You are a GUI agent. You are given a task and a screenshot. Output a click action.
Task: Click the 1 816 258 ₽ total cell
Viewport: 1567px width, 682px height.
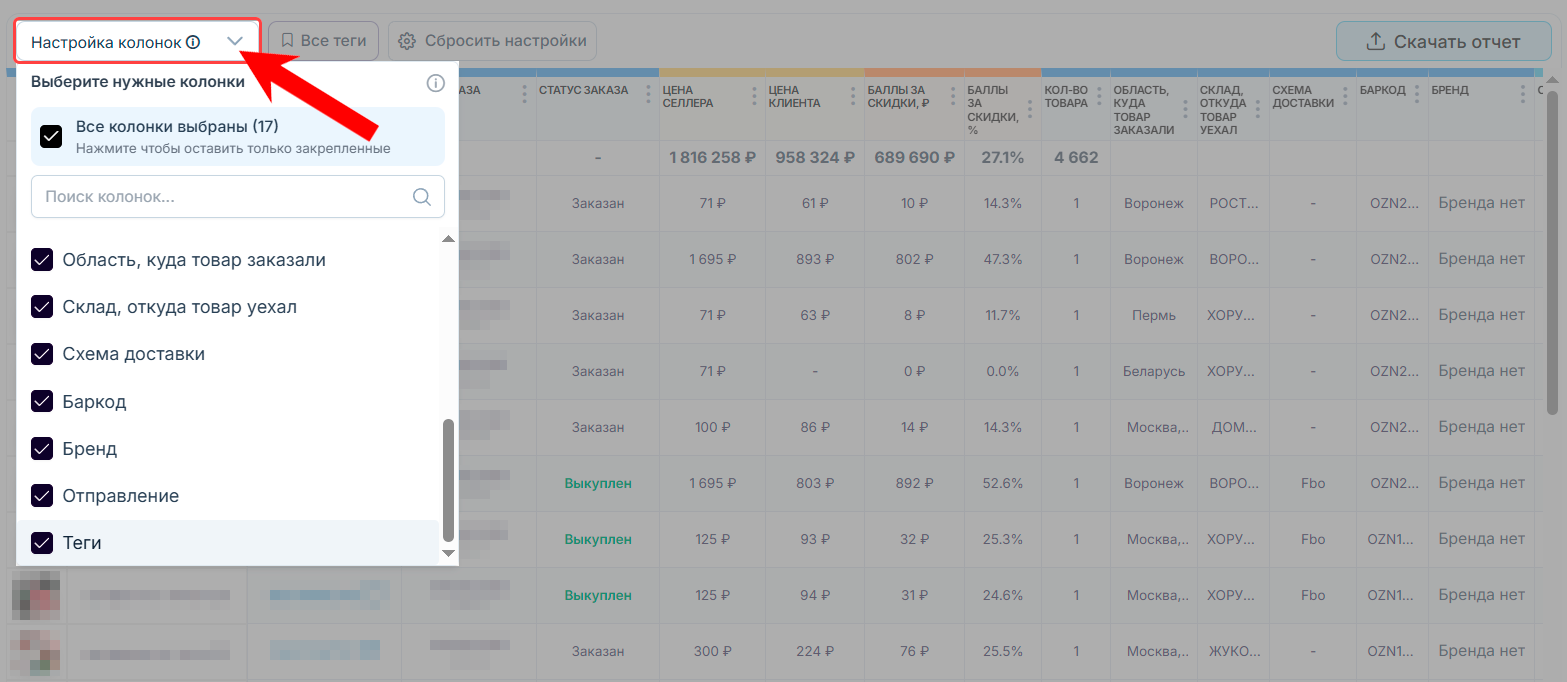tap(713, 158)
